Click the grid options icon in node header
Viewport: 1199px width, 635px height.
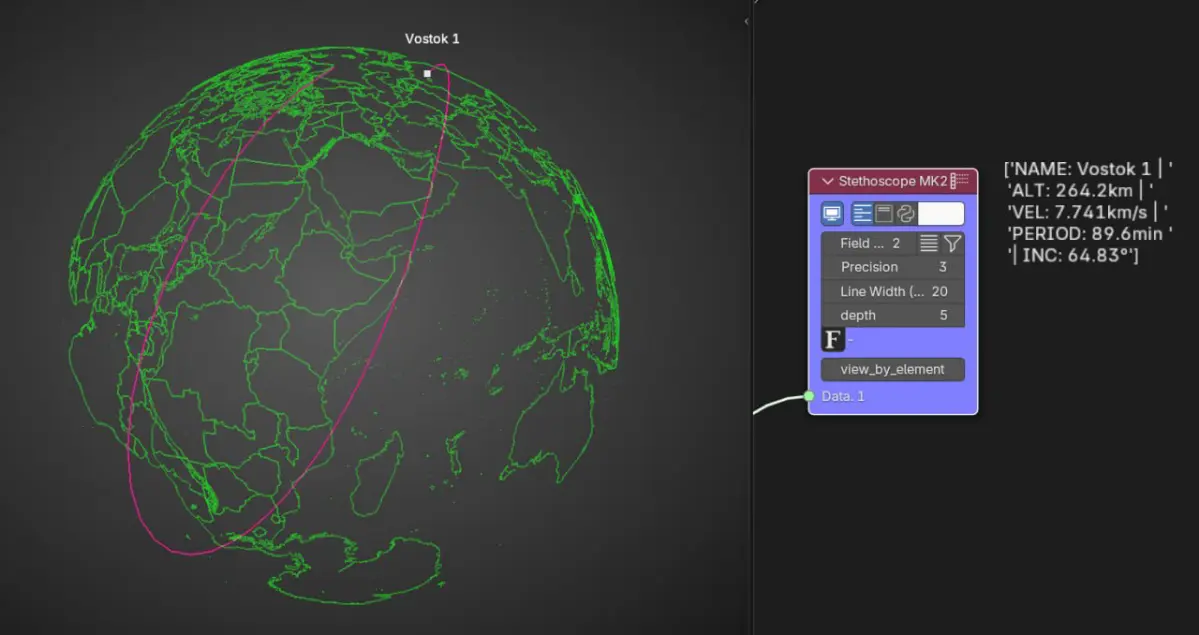[959, 181]
